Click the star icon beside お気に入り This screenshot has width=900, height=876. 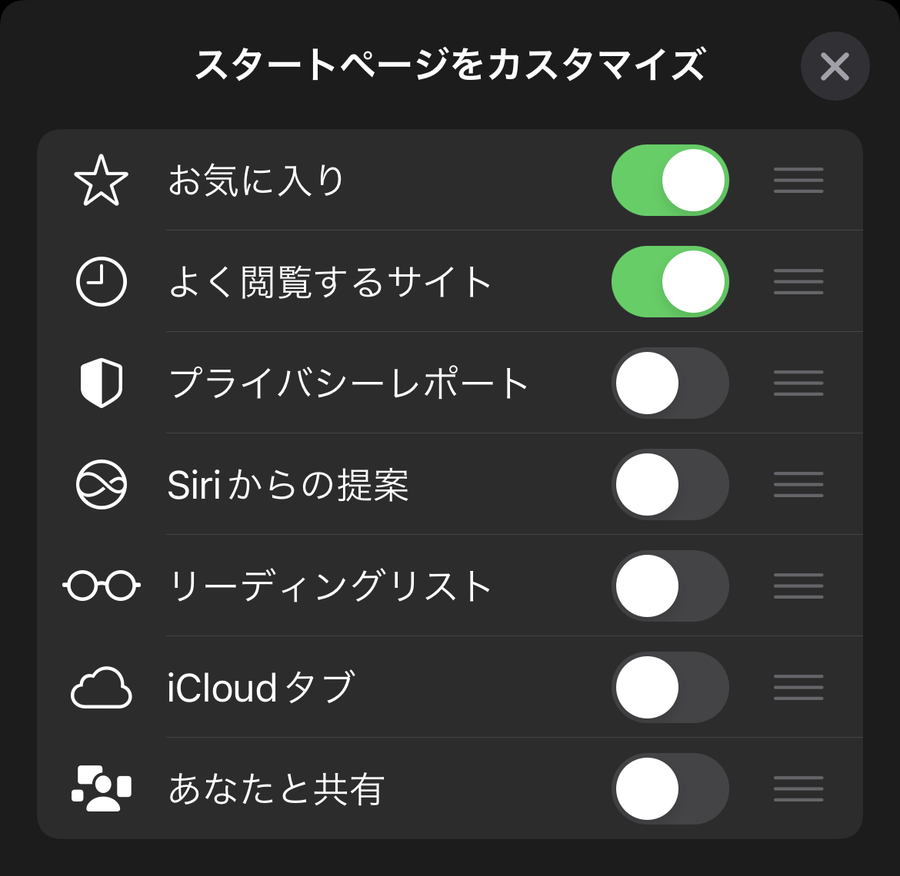point(101,182)
